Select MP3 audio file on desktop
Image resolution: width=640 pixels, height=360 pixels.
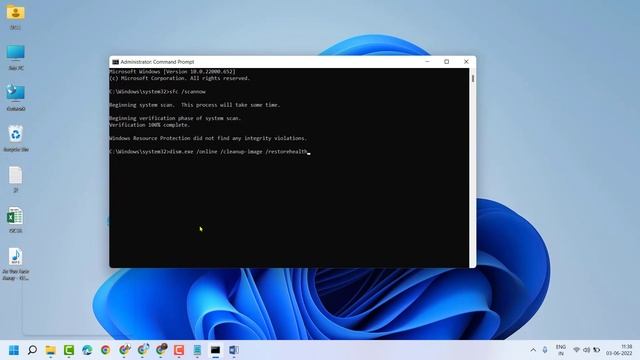(16, 263)
